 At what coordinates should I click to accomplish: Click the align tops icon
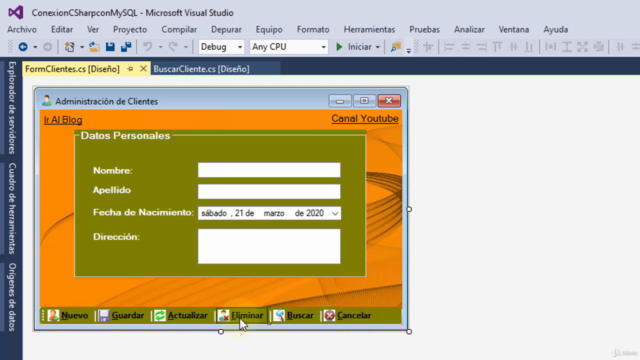pyautogui.click(x=497, y=47)
